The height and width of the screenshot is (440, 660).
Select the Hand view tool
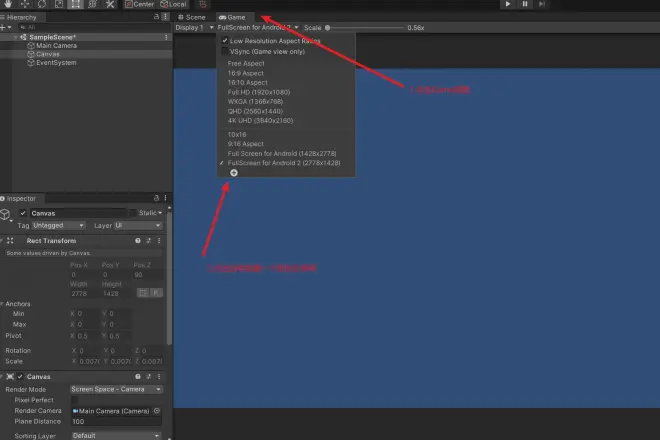(x=8, y=4)
